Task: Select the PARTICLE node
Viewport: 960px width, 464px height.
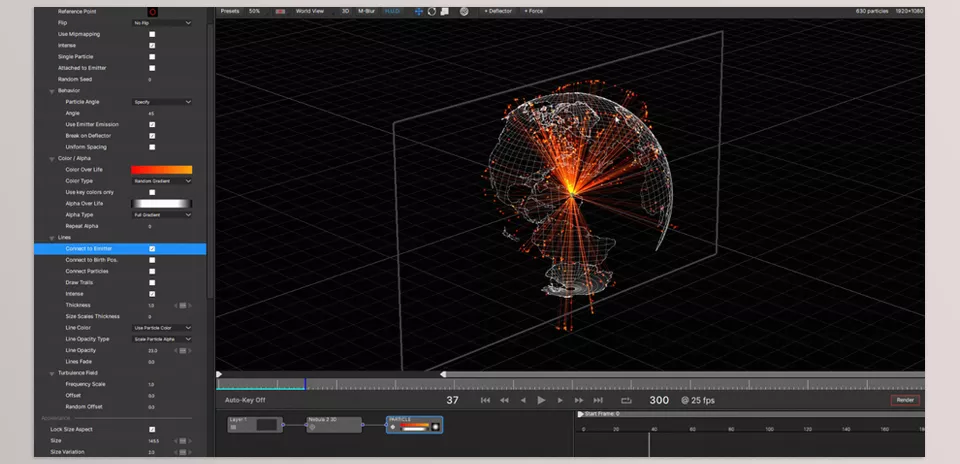Action: pos(414,425)
